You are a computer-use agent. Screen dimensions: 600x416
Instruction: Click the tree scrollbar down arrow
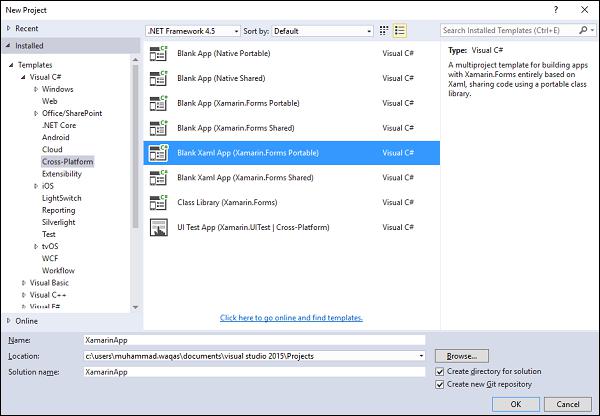click(135, 307)
